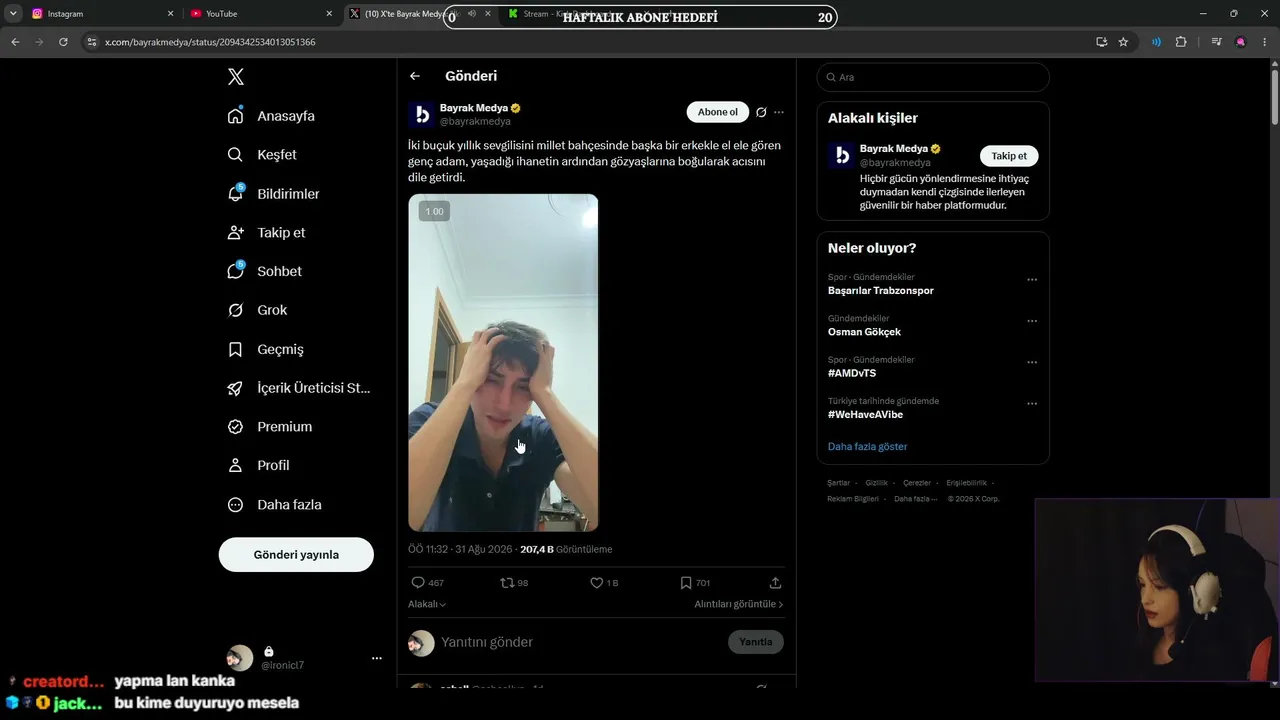Click Bayrak Medya avatar in the post header
The width and height of the screenshot is (1280, 720).
click(x=421, y=114)
